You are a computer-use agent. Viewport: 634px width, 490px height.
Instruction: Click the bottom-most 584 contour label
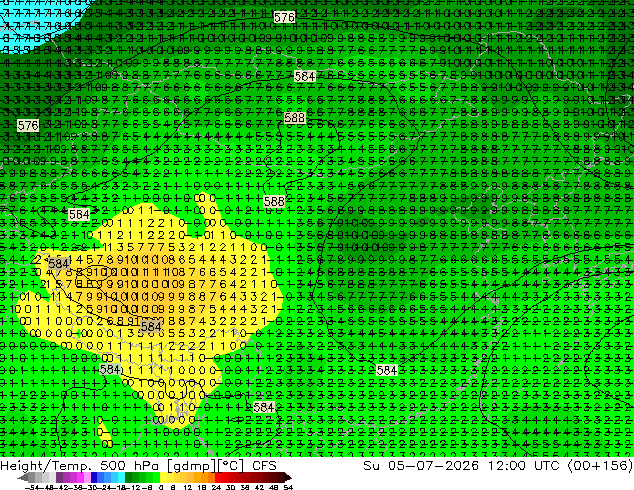coord(264,407)
